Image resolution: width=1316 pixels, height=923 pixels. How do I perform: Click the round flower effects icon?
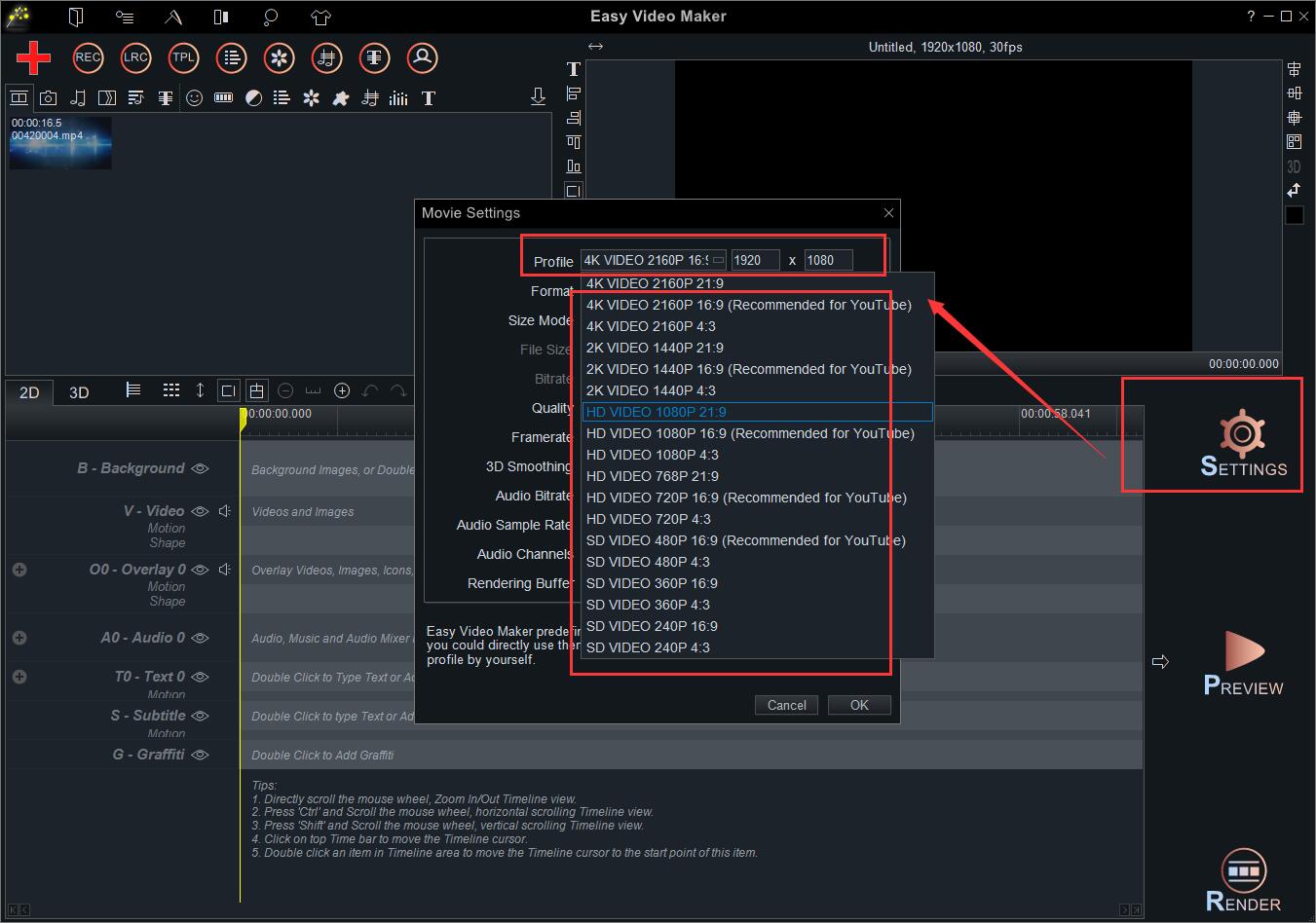[280, 57]
